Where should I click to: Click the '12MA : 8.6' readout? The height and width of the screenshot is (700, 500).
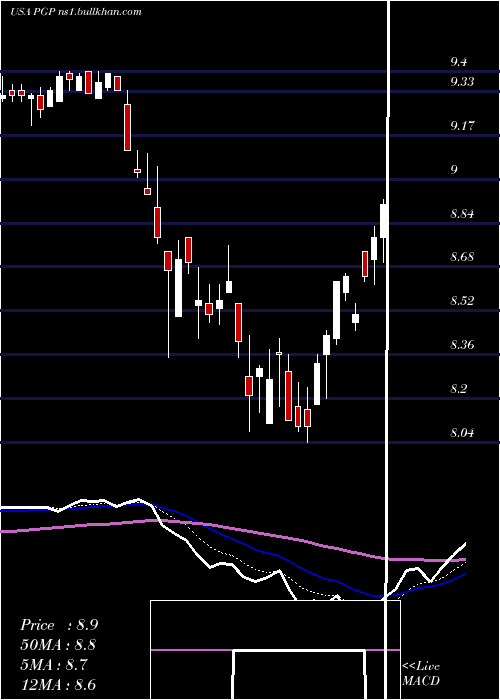coord(58,684)
